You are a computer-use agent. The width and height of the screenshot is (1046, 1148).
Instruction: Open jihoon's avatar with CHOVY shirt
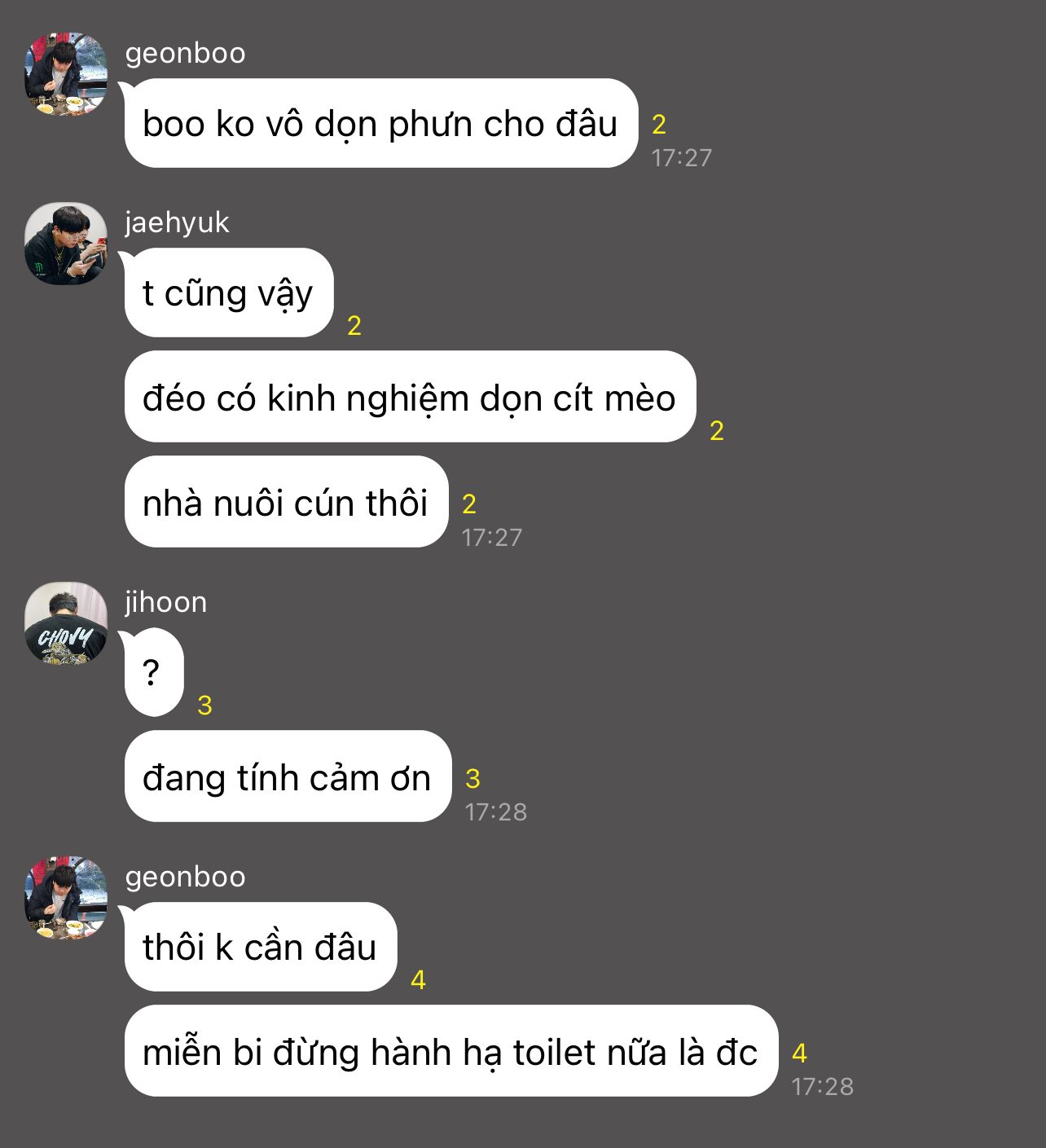(66, 623)
